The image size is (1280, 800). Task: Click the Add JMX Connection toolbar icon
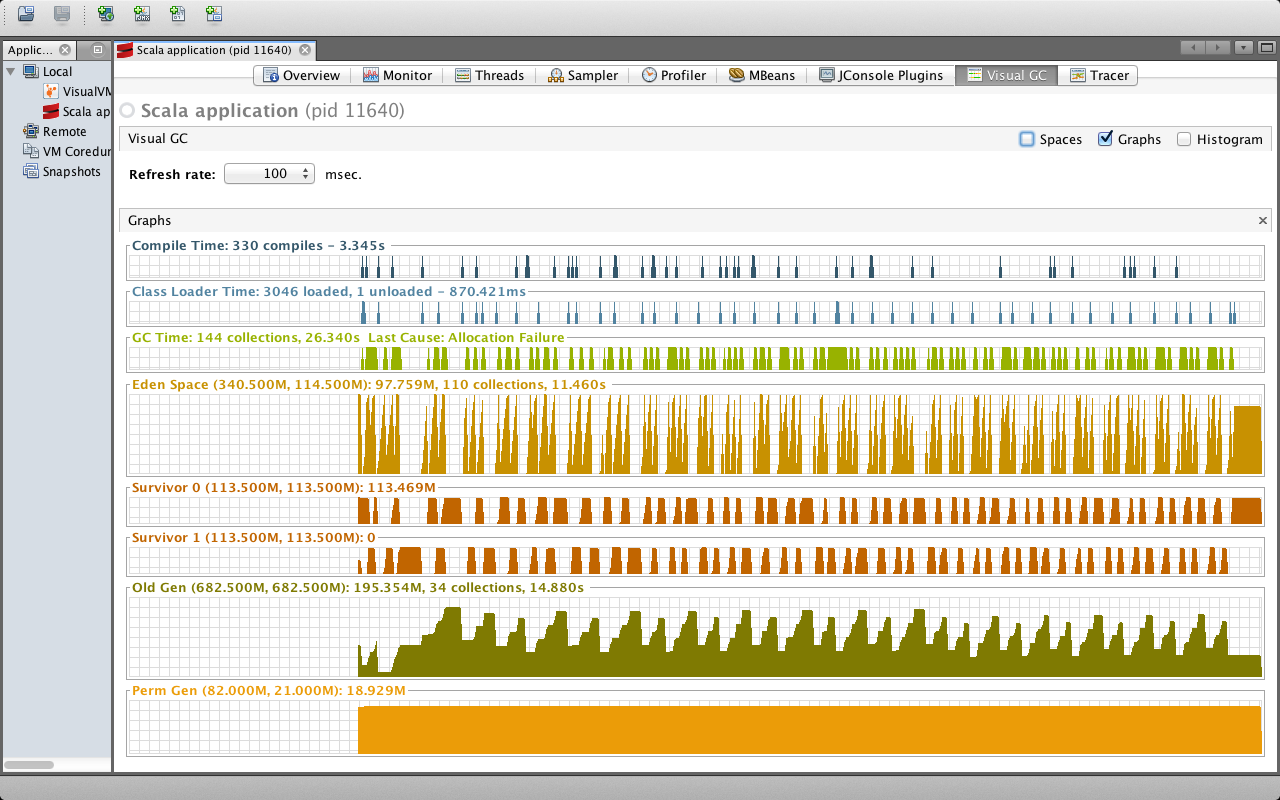coord(142,13)
